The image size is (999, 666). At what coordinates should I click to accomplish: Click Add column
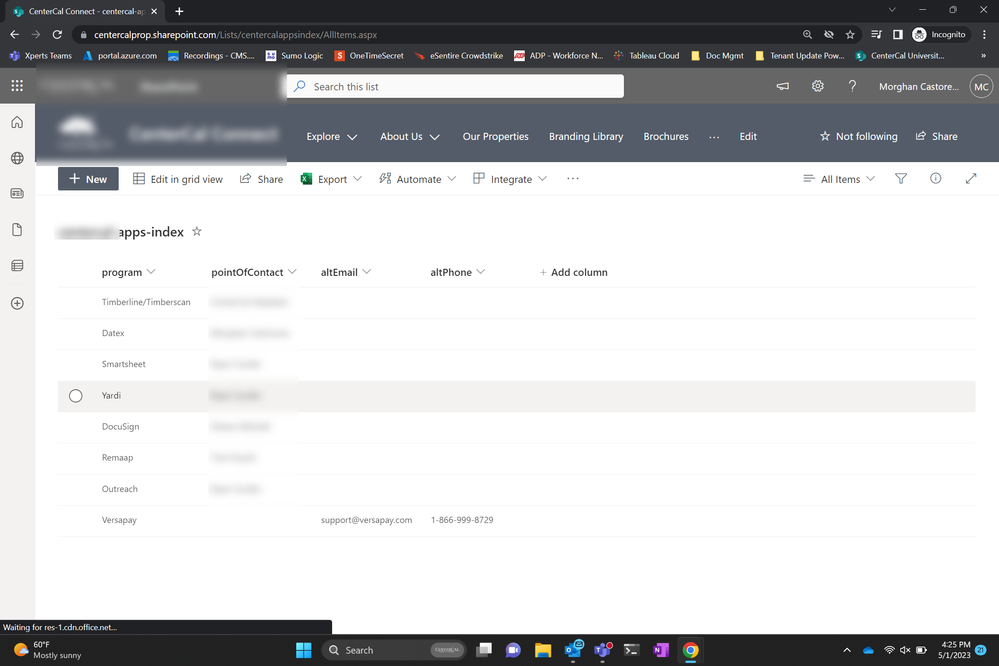573,272
